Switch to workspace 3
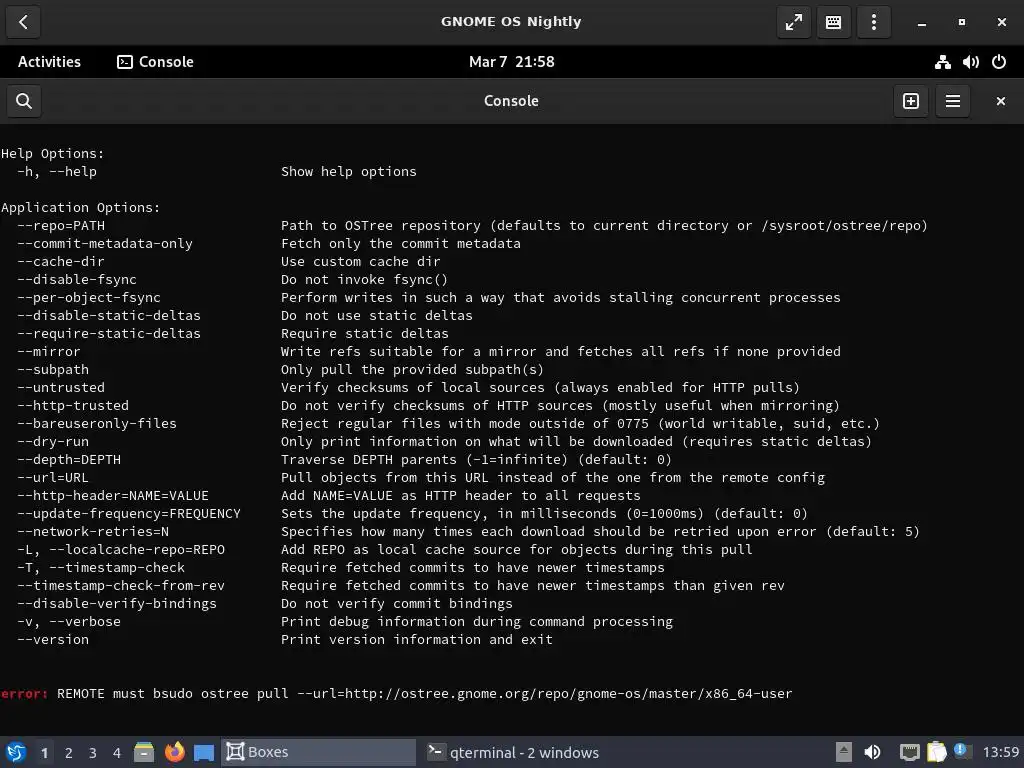This screenshot has width=1024, height=768. [x=93, y=753]
